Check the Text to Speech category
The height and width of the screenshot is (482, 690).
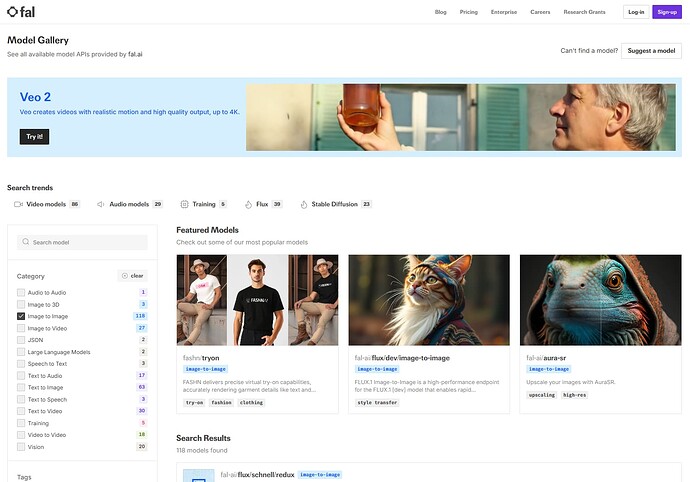[21, 399]
